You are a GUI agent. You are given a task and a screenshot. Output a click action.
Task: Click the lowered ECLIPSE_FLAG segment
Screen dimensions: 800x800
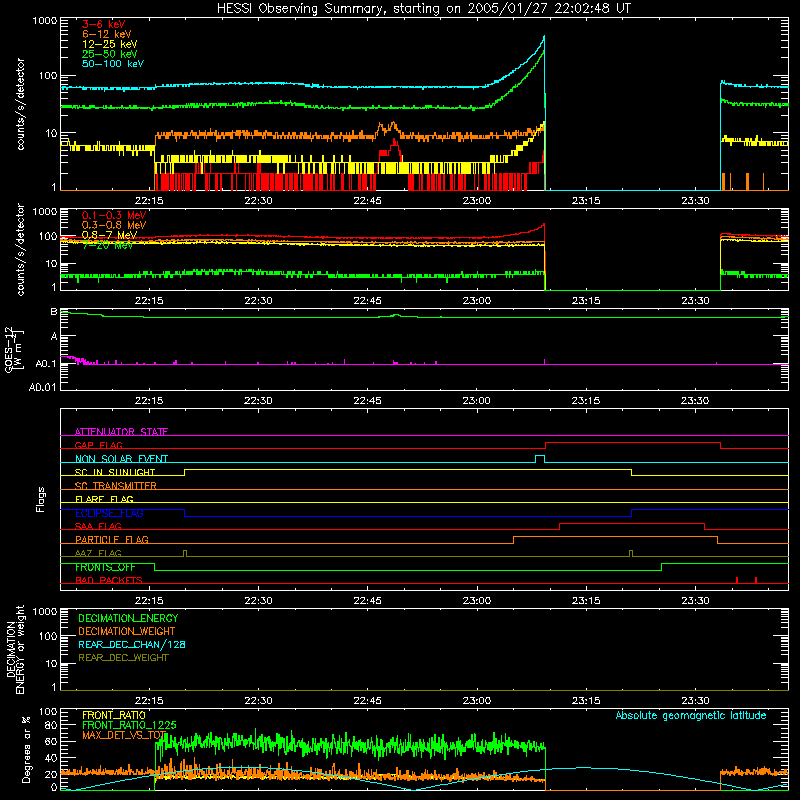[408, 516]
